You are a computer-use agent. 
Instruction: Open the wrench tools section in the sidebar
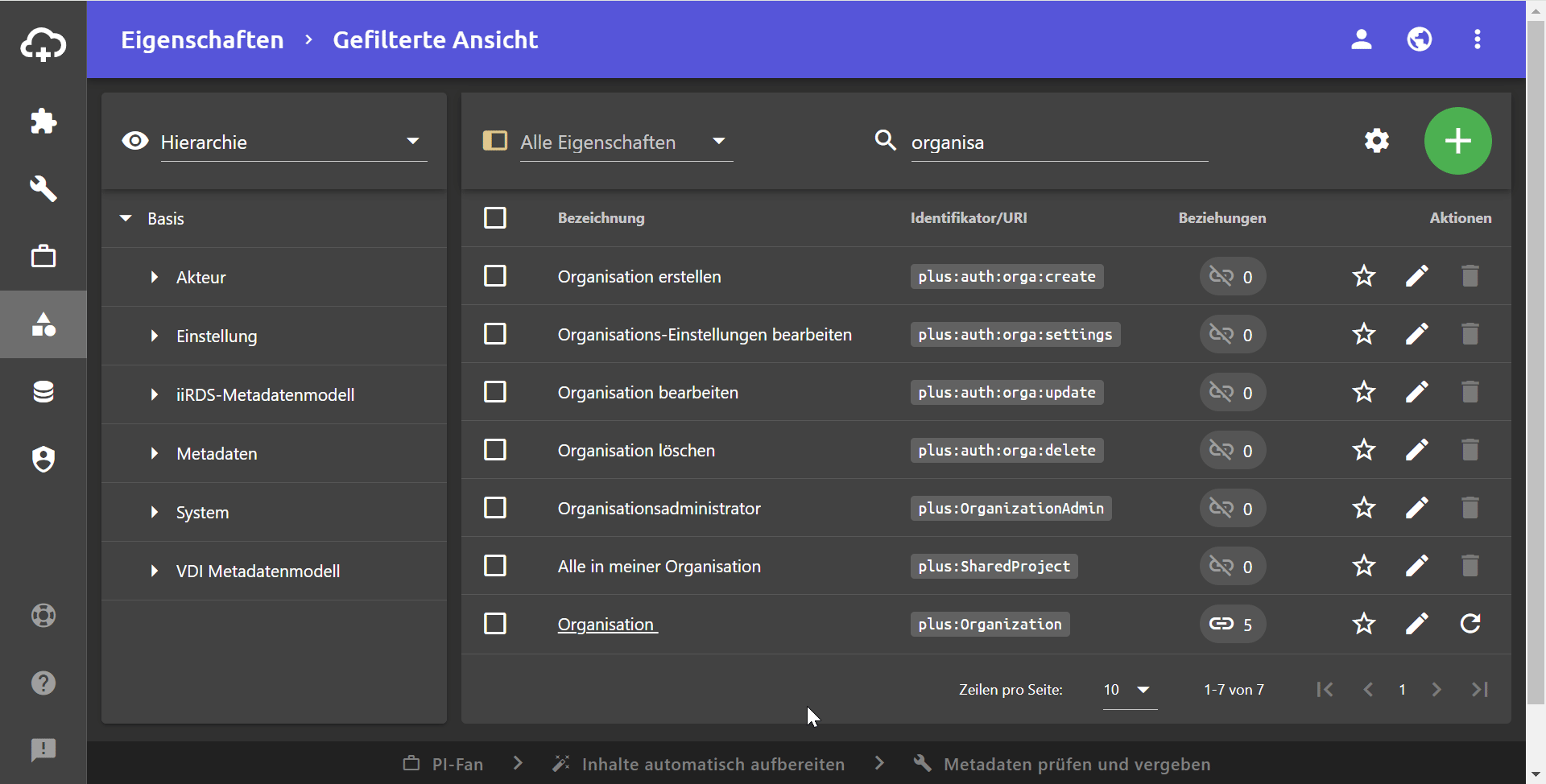tap(43, 189)
